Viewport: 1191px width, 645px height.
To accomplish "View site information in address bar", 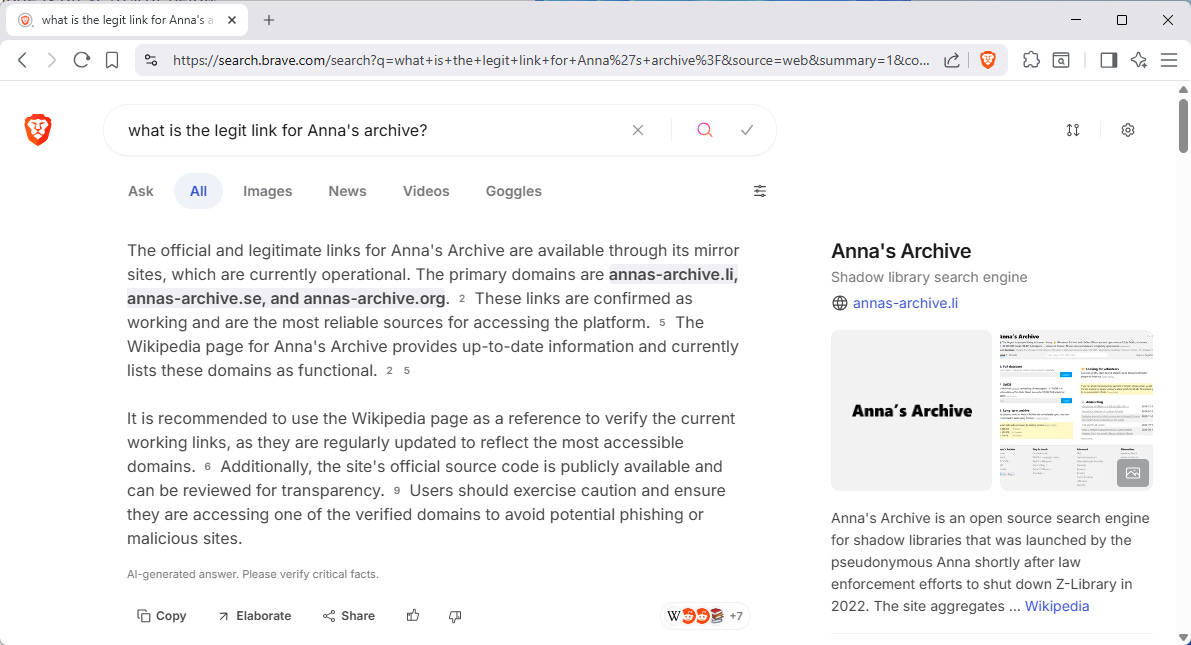I will (151, 60).
